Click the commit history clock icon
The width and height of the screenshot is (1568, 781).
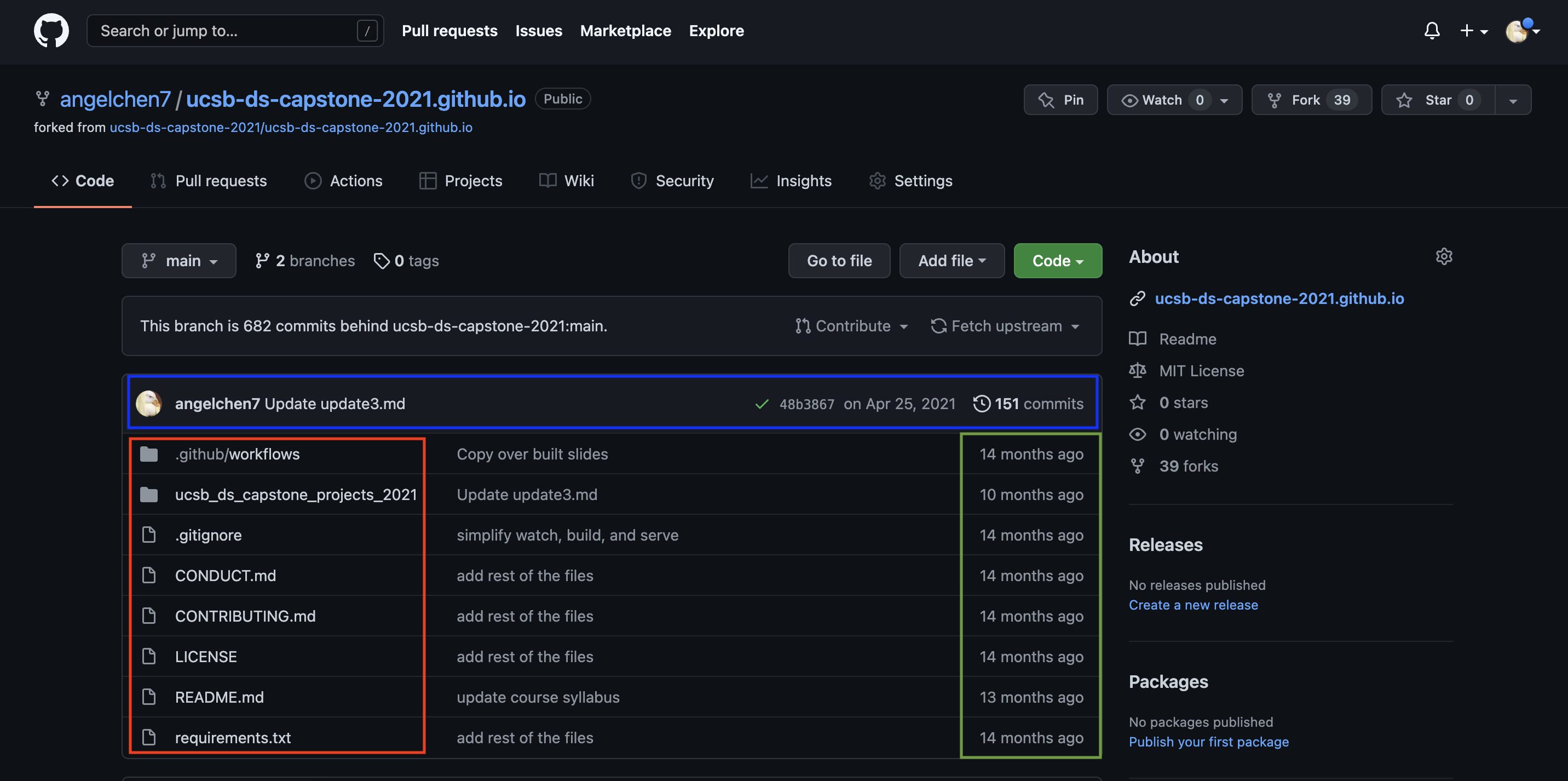982,403
